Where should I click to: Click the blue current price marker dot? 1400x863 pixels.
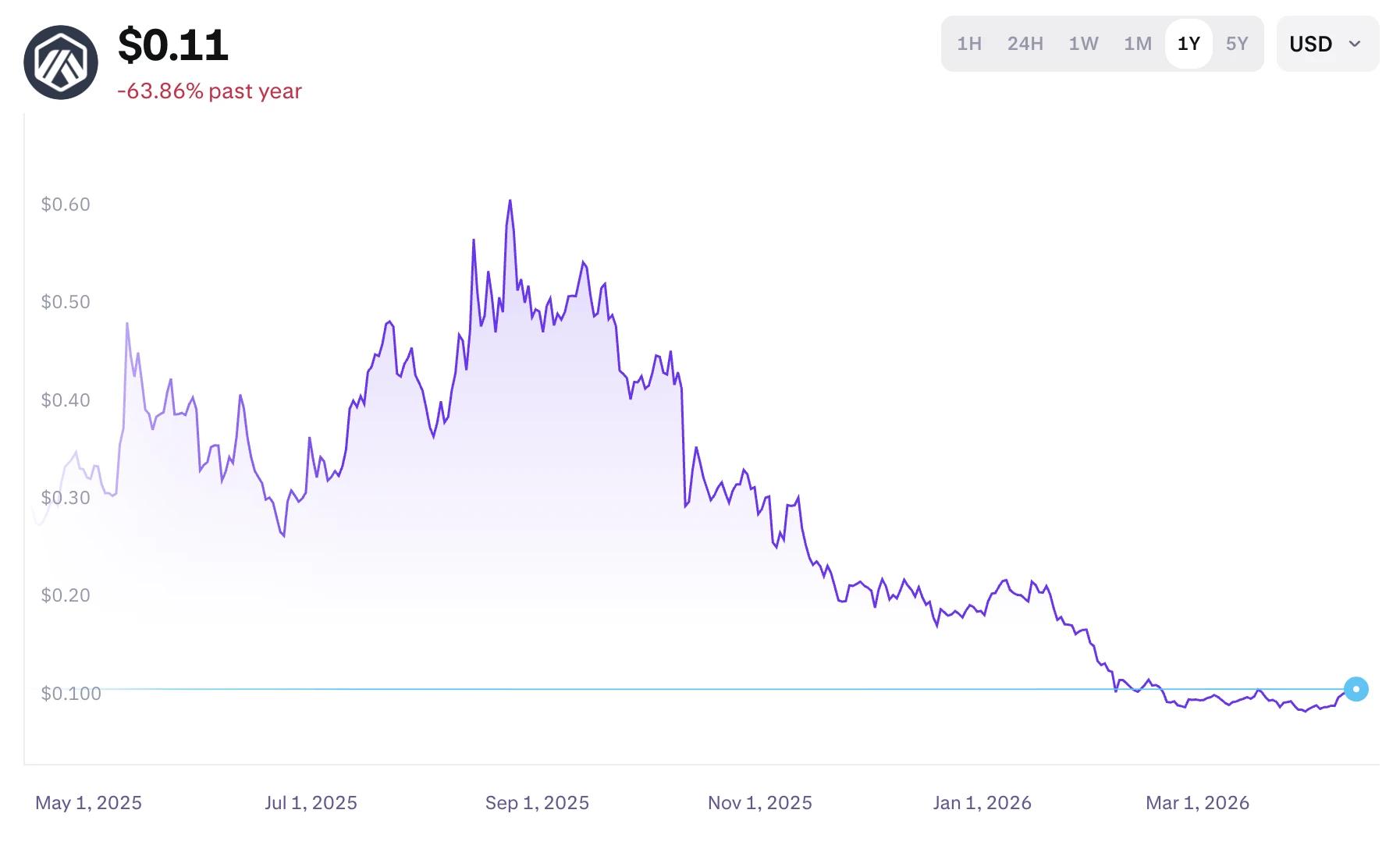[1356, 689]
